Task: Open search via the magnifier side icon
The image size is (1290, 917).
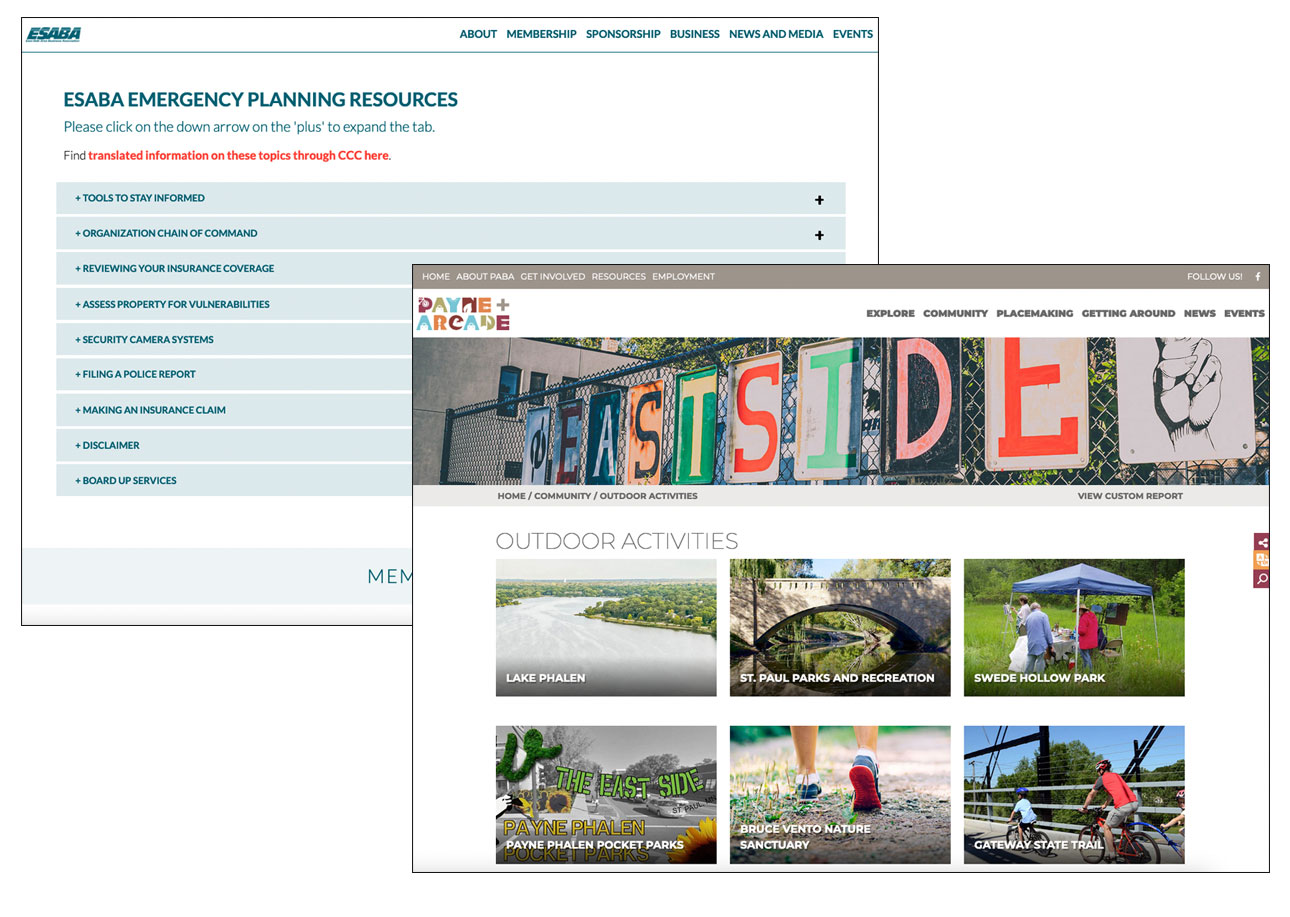Action: tap(1262, 579)
